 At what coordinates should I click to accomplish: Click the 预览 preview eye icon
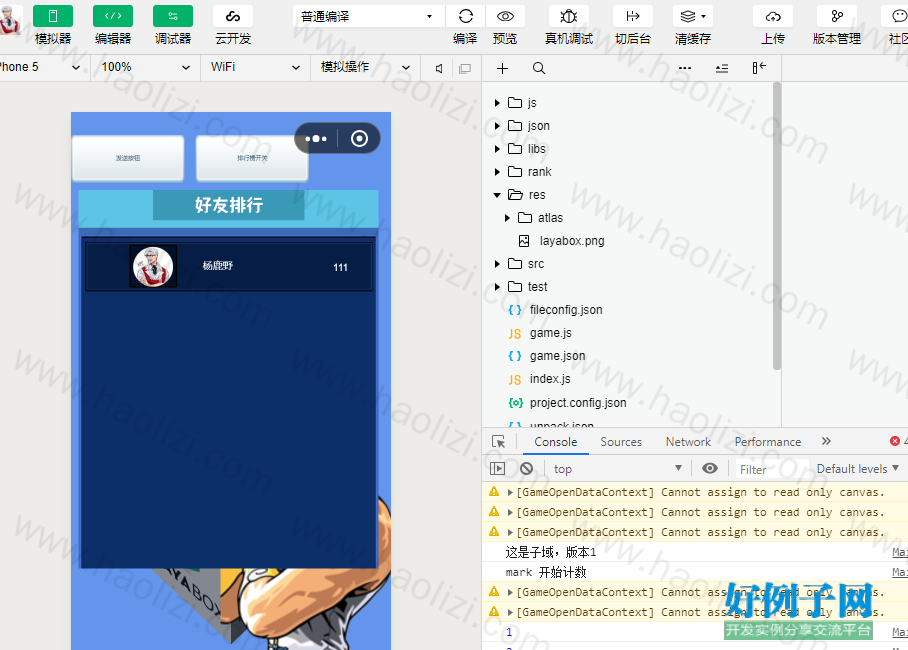[x=505, y=16]
